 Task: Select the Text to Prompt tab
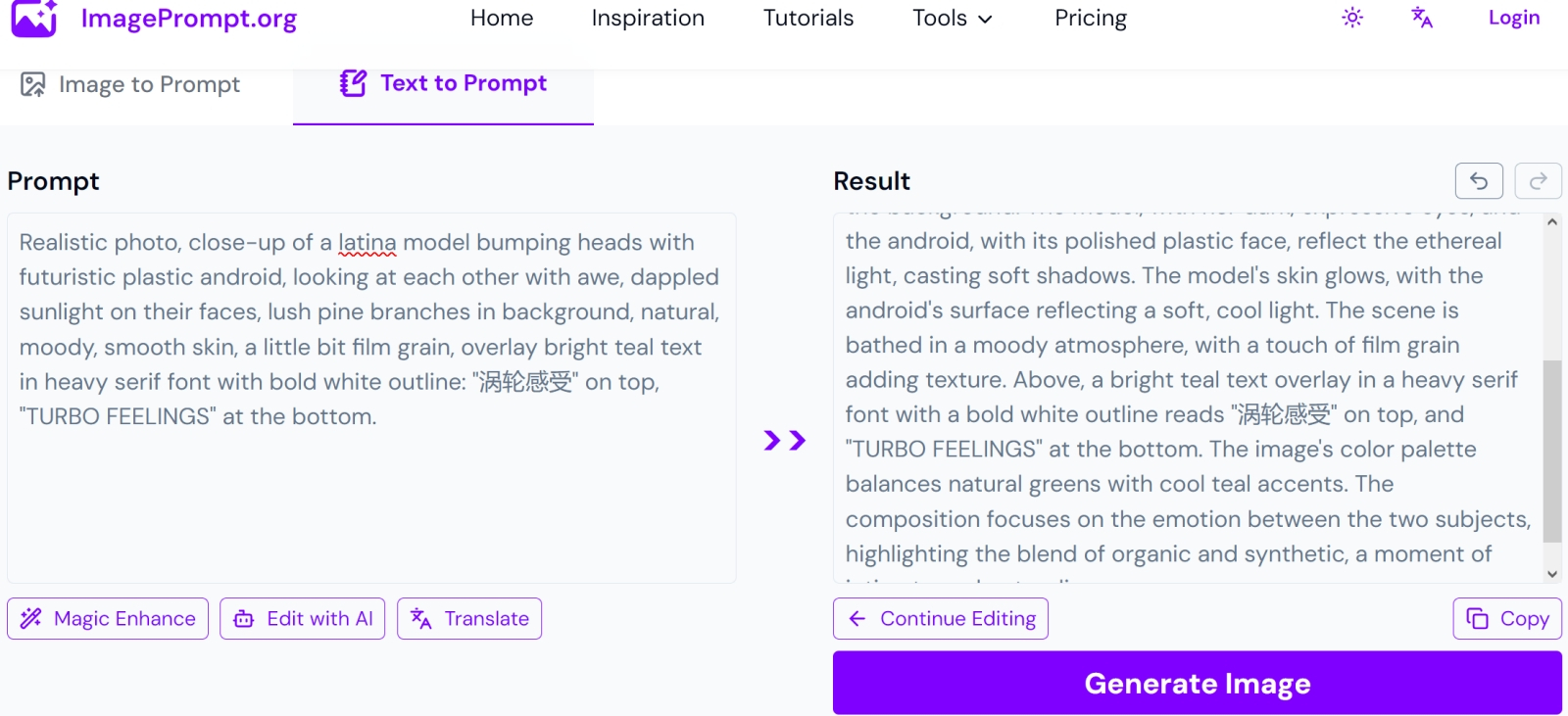444,84
